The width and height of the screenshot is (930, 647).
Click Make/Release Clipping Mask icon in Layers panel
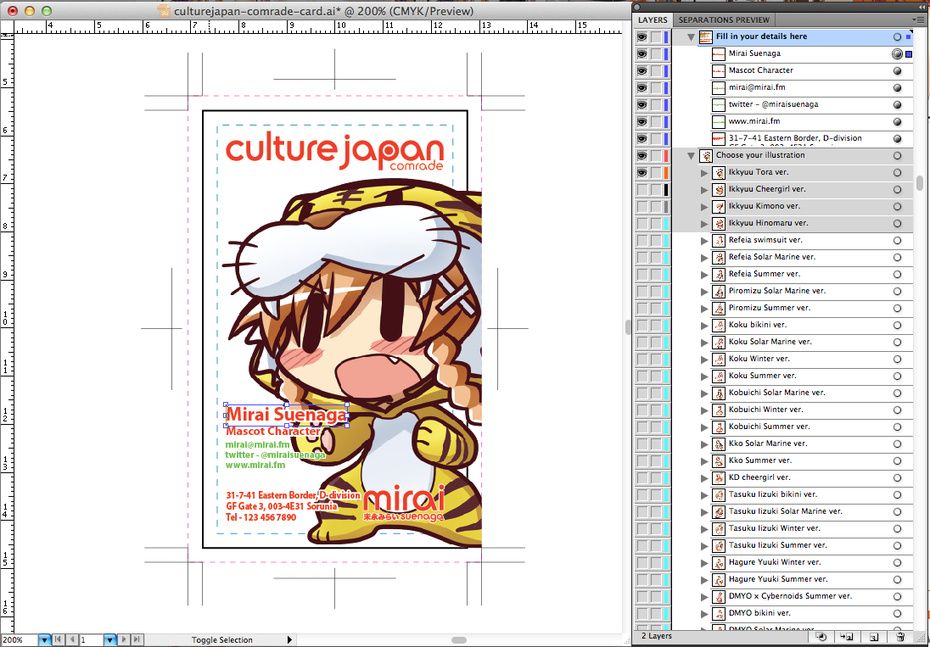[820, 636]
